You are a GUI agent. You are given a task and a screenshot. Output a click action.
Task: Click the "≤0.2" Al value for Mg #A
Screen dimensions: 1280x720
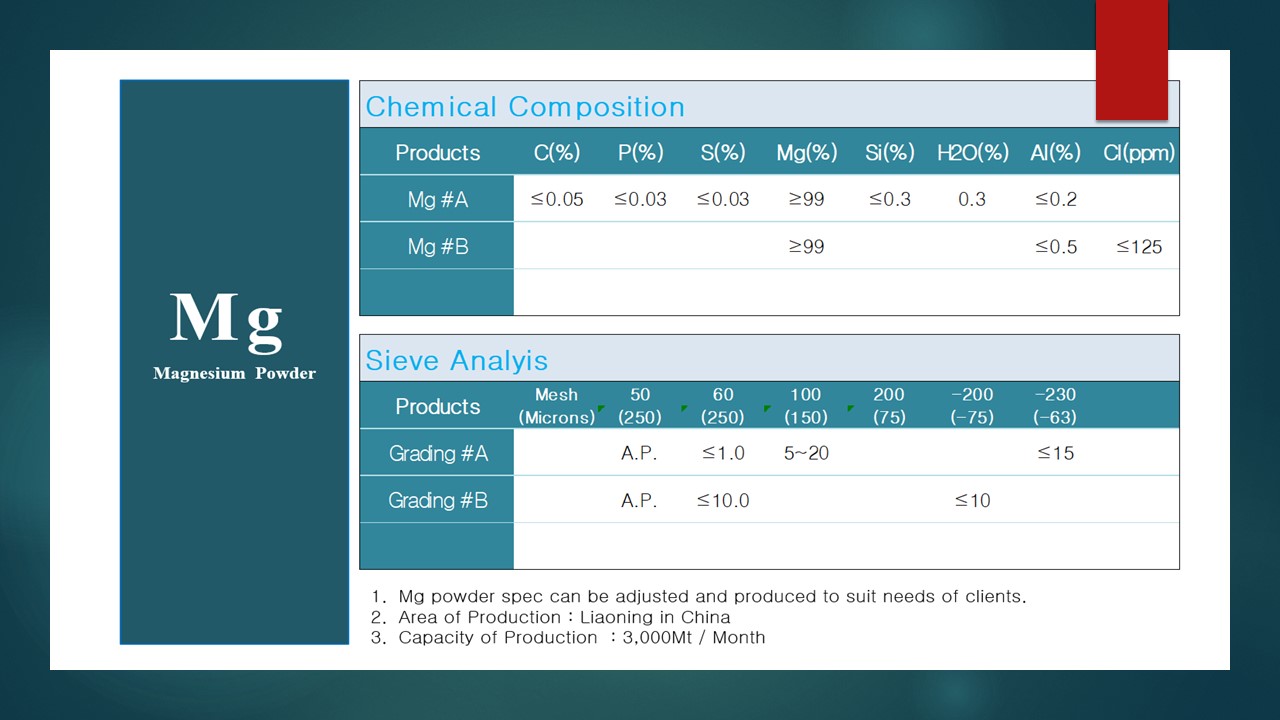(1056, 199)
